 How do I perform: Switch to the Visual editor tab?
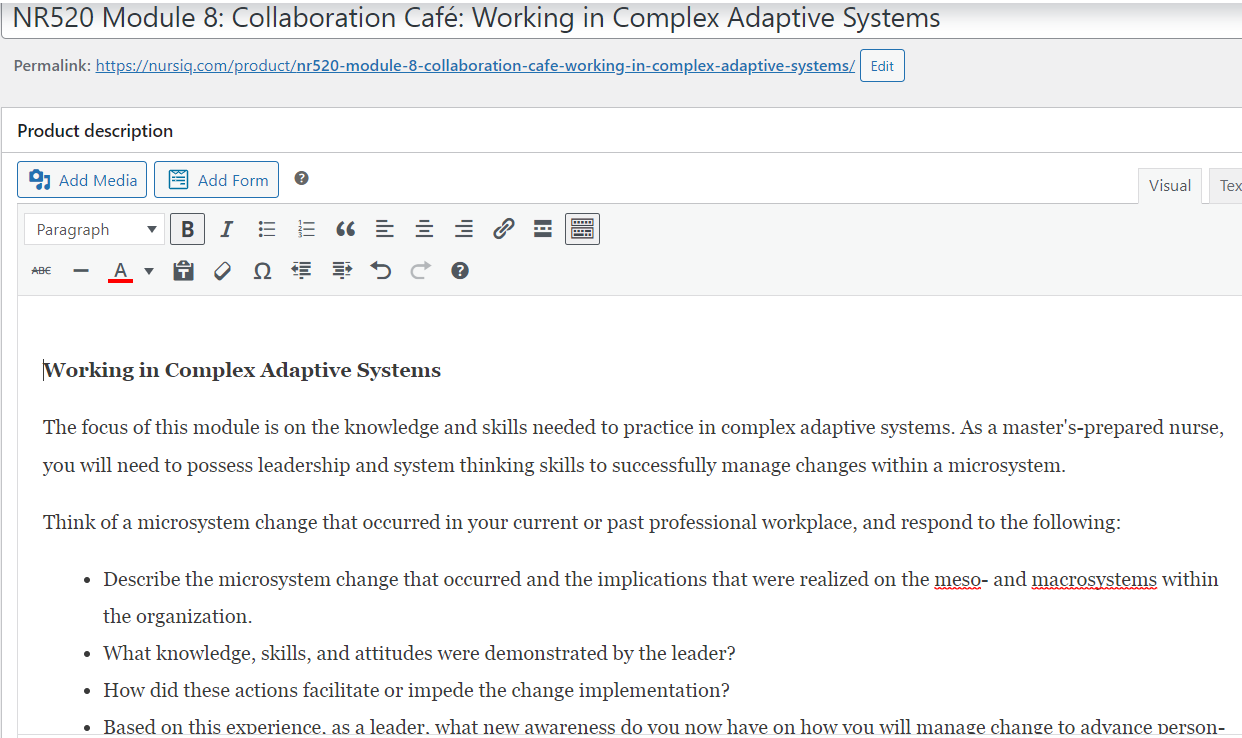coord(1169,186)
